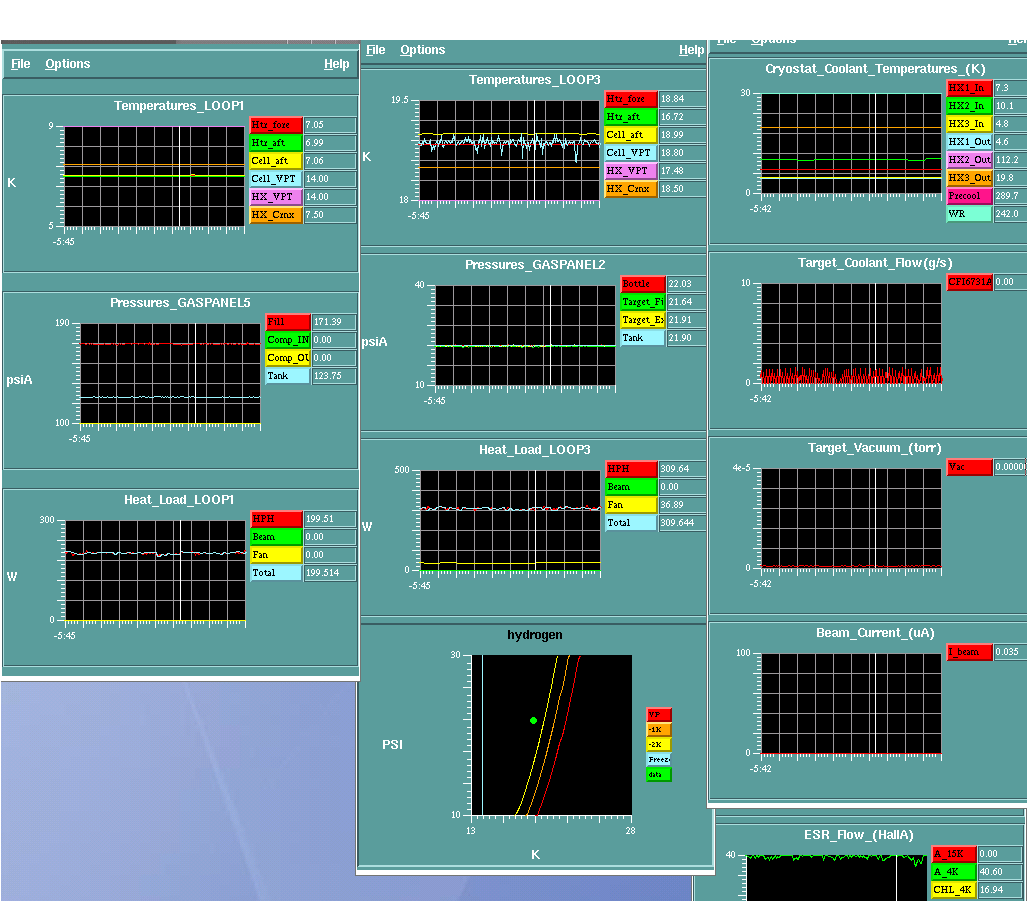Click red Htr_fore legend in Temperatures_LOOP1

point(276,125)
